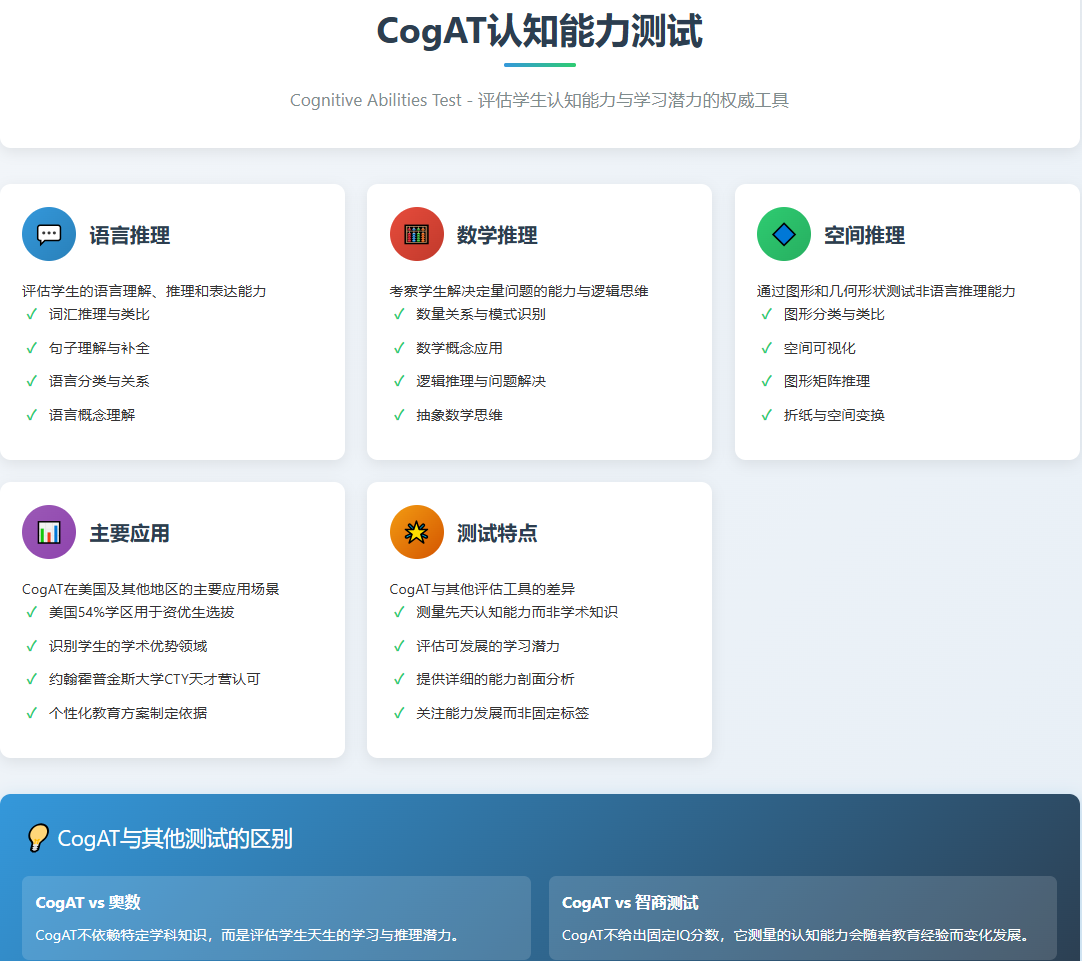Image resolution: width=1082 pixels, height=961 pixels.
Task: Click the 关注能力发展而非固定标签 list item
Action: click(x=502, y=713)
